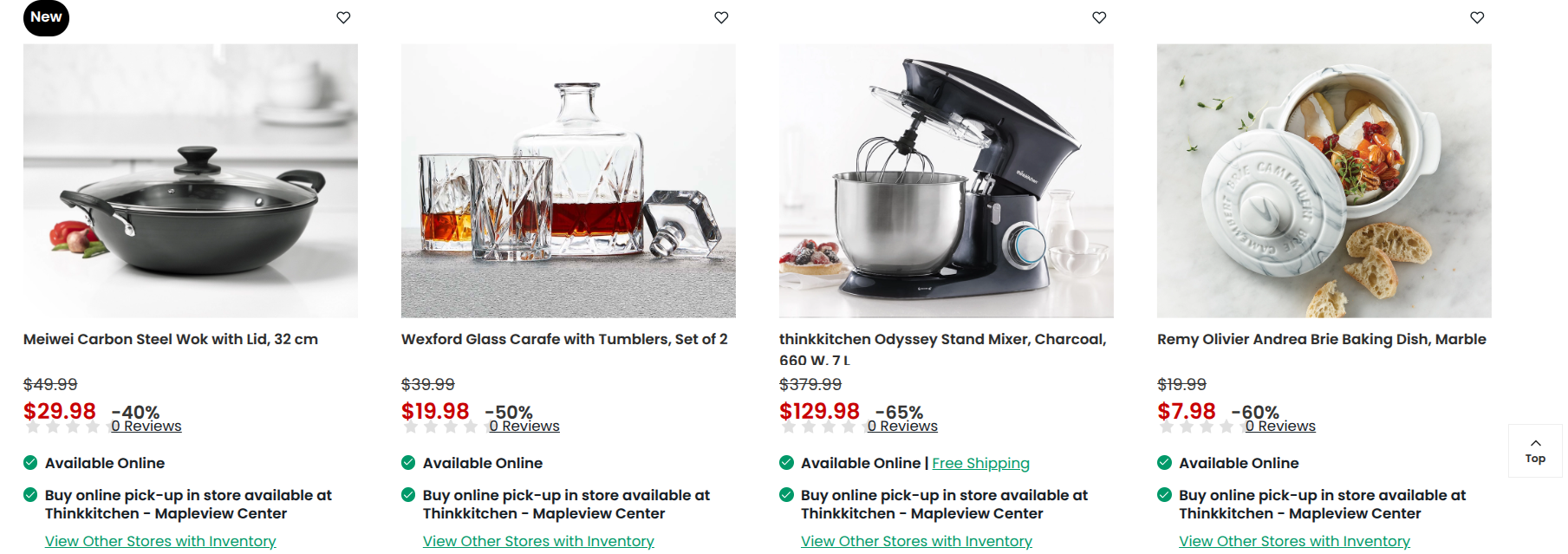Favorite the Wexford Glass Carafe heart icon

[x=721, y=17]
